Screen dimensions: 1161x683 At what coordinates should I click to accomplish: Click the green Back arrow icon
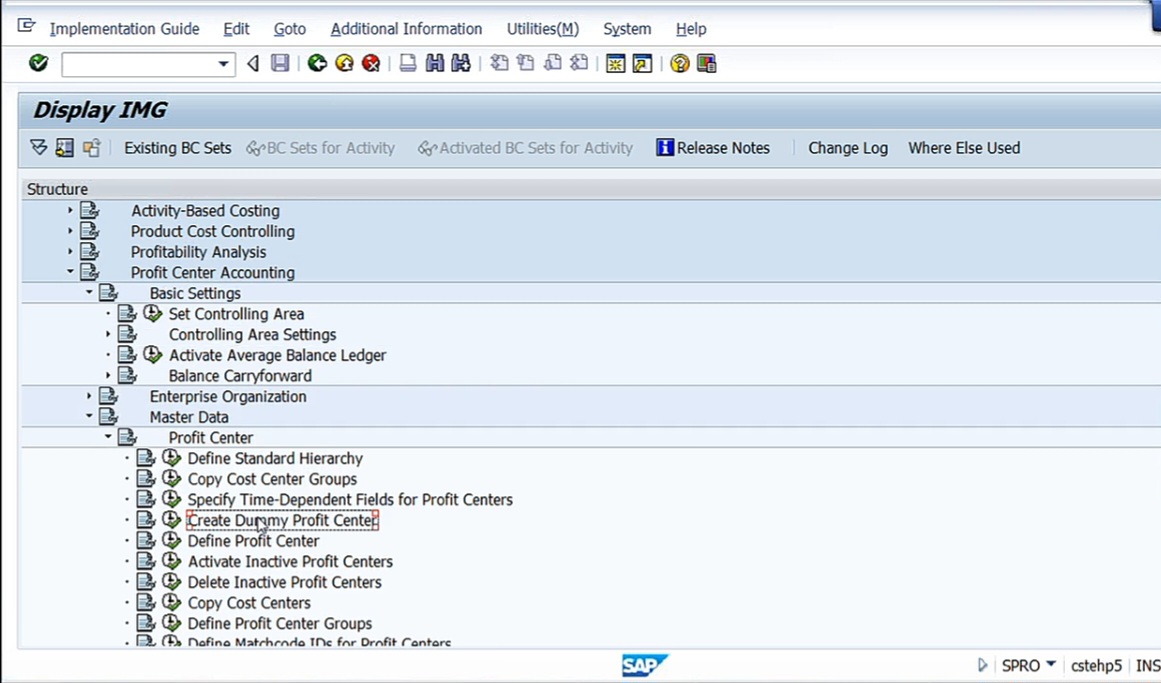tap(317, 64)
